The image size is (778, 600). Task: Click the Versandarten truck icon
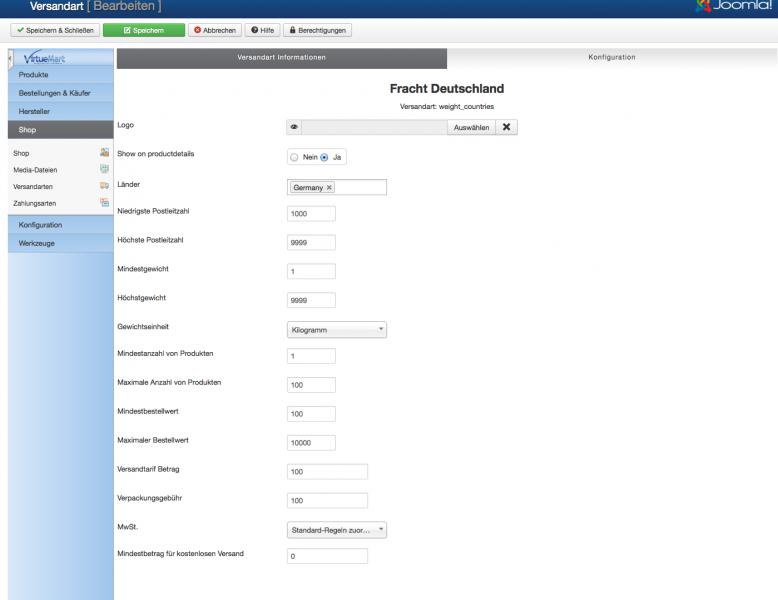point(104,186)
